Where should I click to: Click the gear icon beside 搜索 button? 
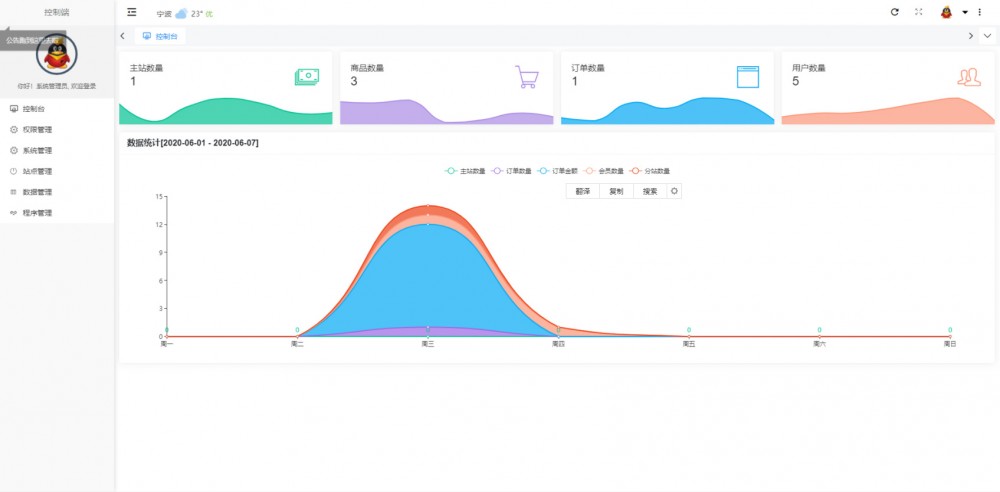click(674, 191)
